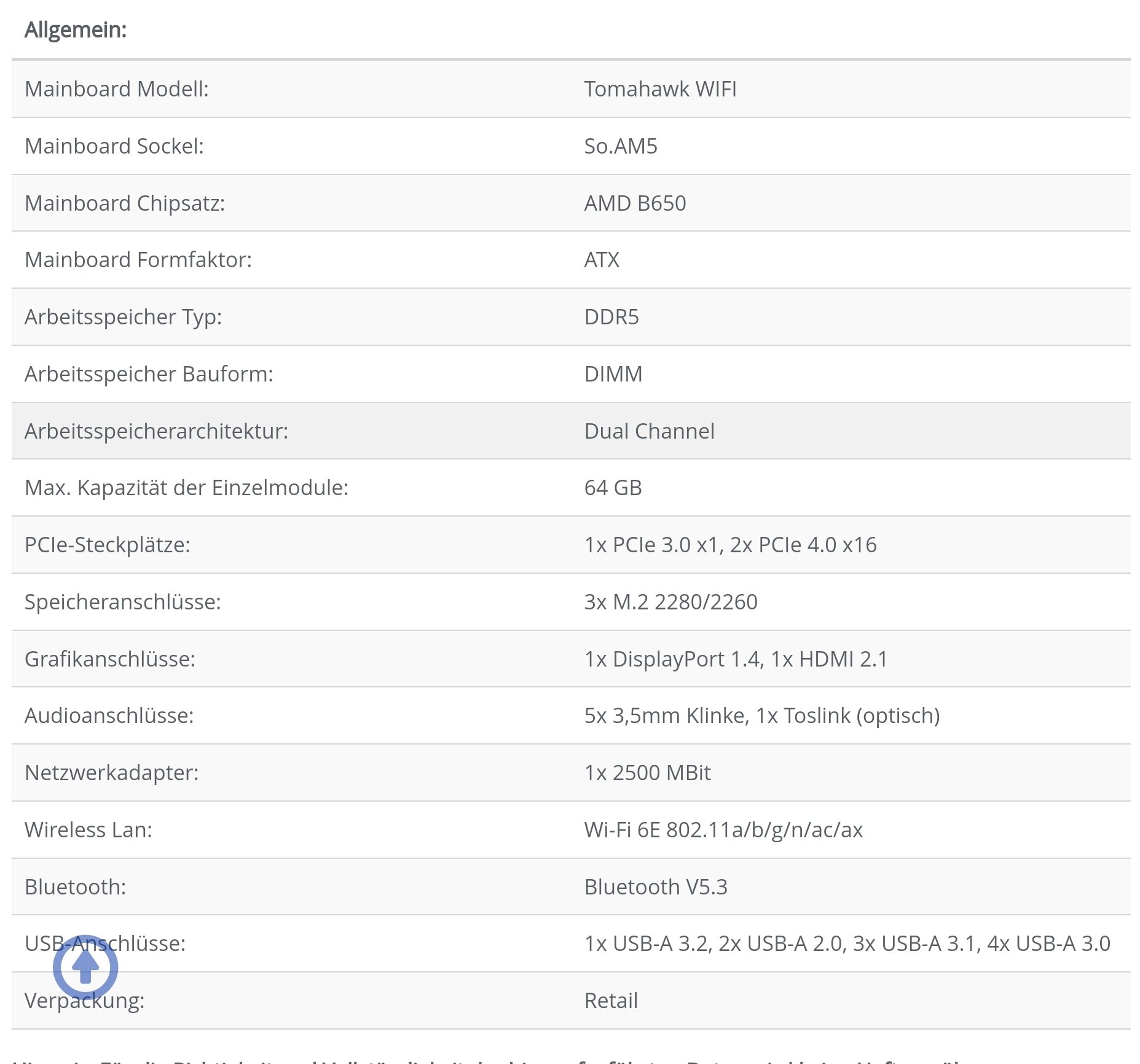Screen dimensions: 1140x1064
Task: Click the 'Netzwerkadapter:' label
Action: [x=112, y=773]
